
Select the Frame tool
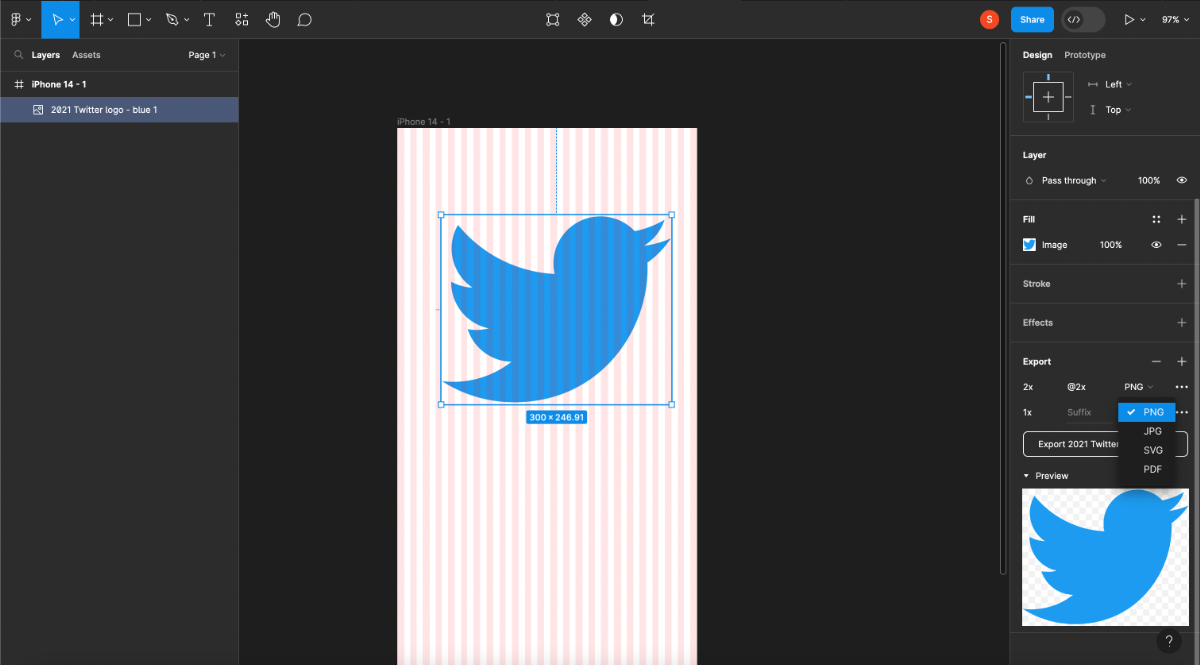point(97,19)
